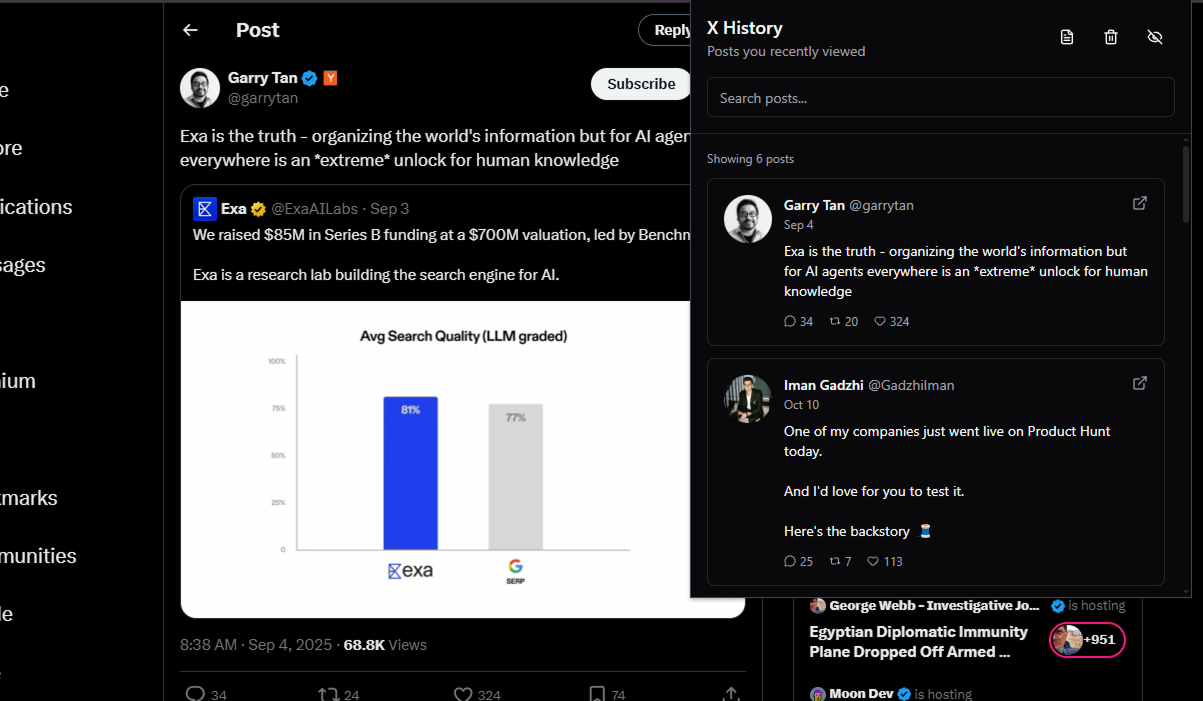The height and width of the screenshot is (701, 1203).
Task: Bookmark the post using the bookmark icon
Action: coord(597,693)
